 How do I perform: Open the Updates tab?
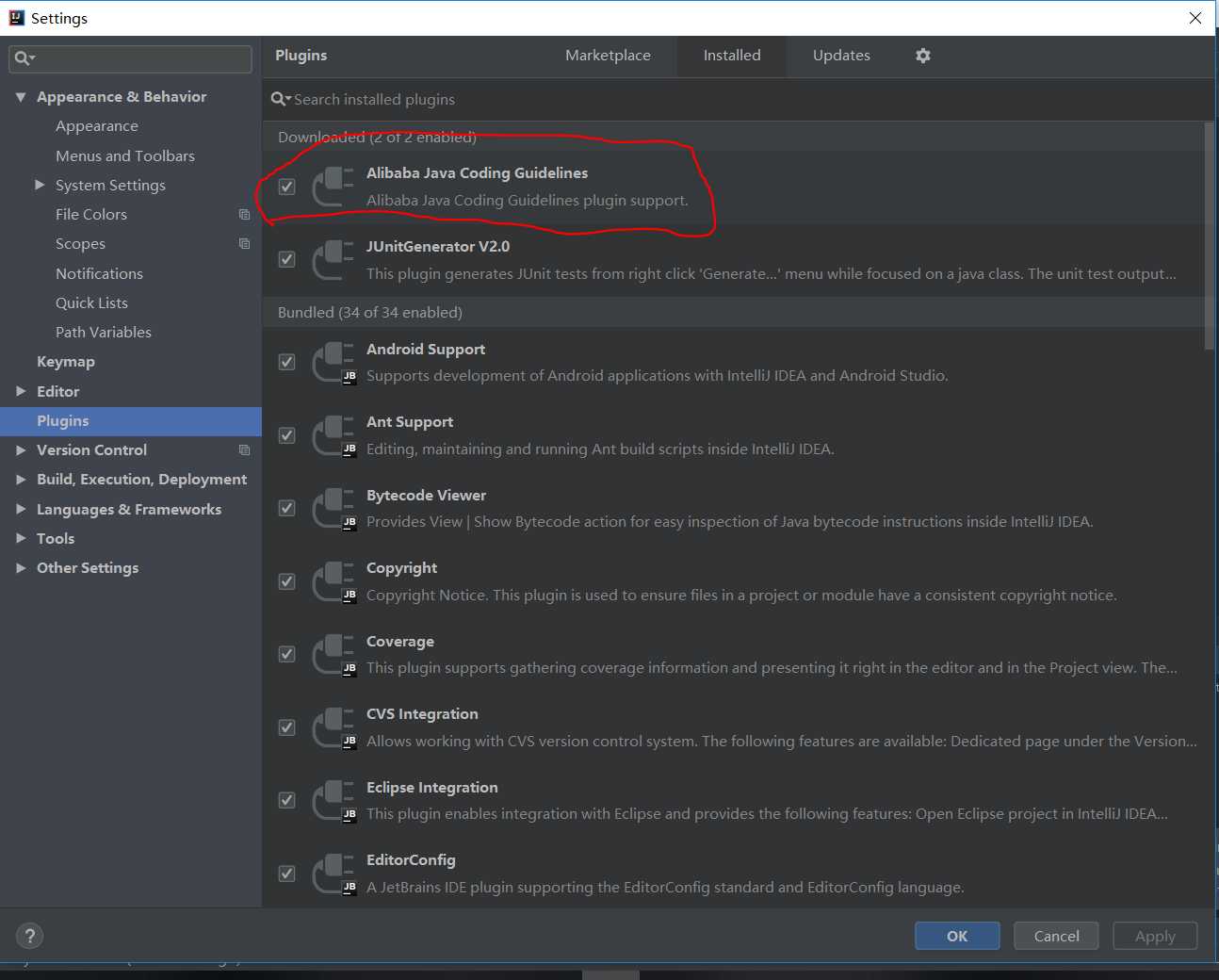click(841, 56)
